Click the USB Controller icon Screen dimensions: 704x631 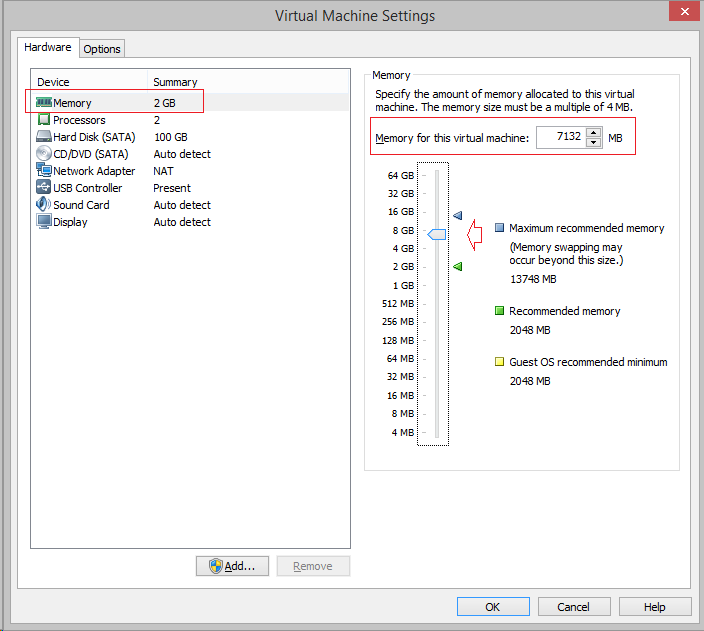pyautogui.click(x=44, y=187)
